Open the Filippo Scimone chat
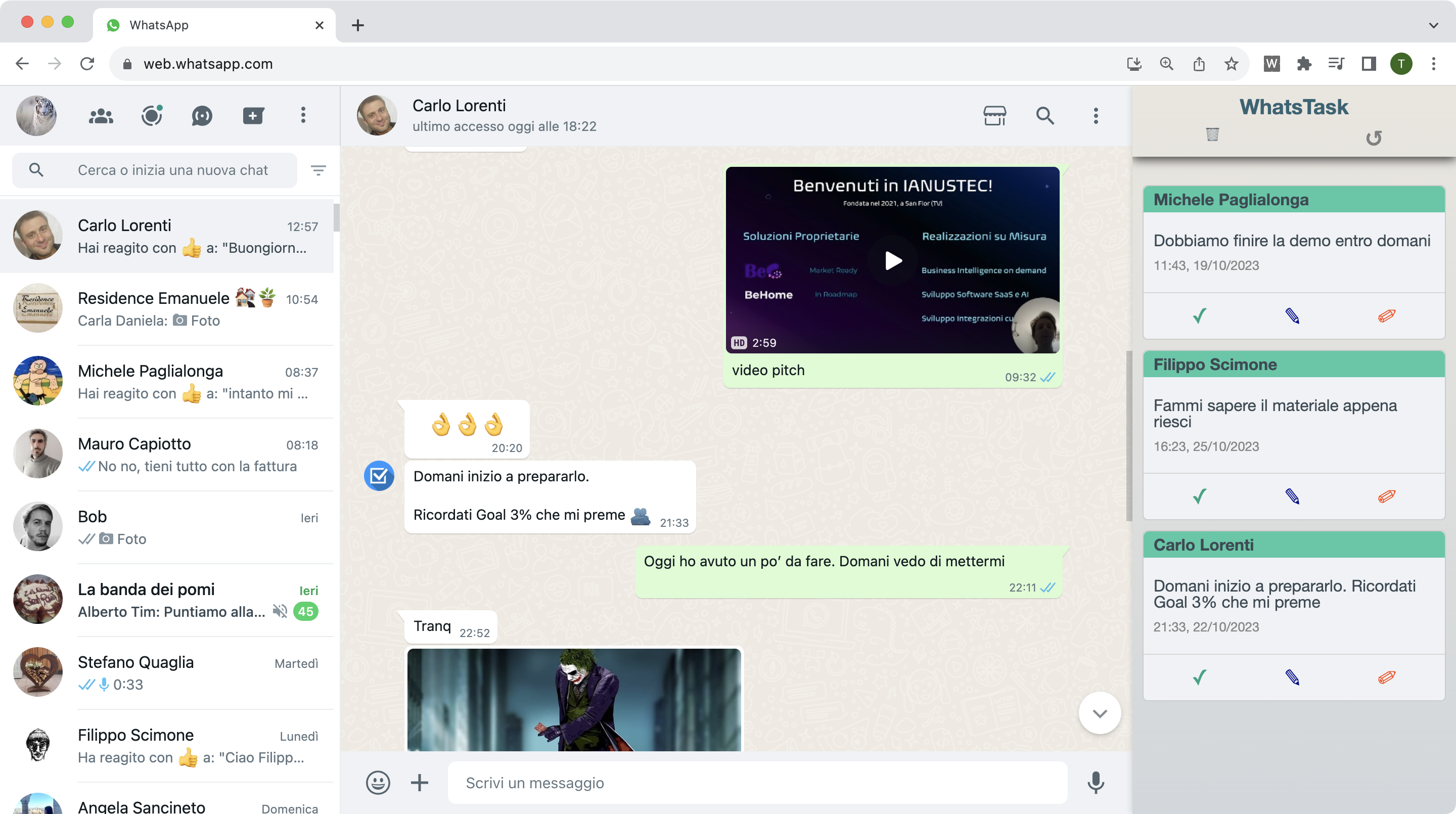This screenshot has width=1456, height=814. [167, 746]
